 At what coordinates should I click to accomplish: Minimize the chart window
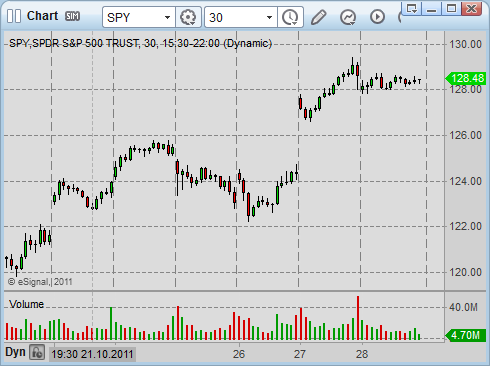[432, 9]
